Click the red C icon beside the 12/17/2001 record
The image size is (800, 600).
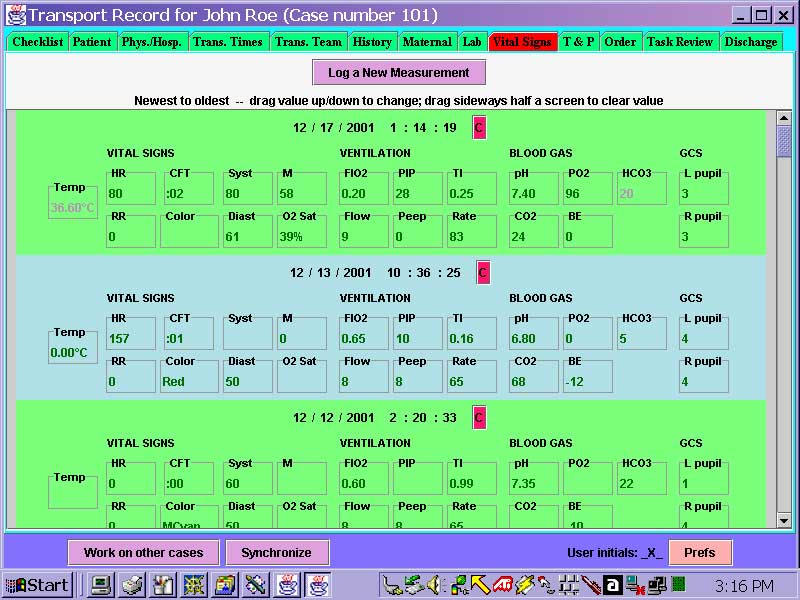click(x=478, y=127)
